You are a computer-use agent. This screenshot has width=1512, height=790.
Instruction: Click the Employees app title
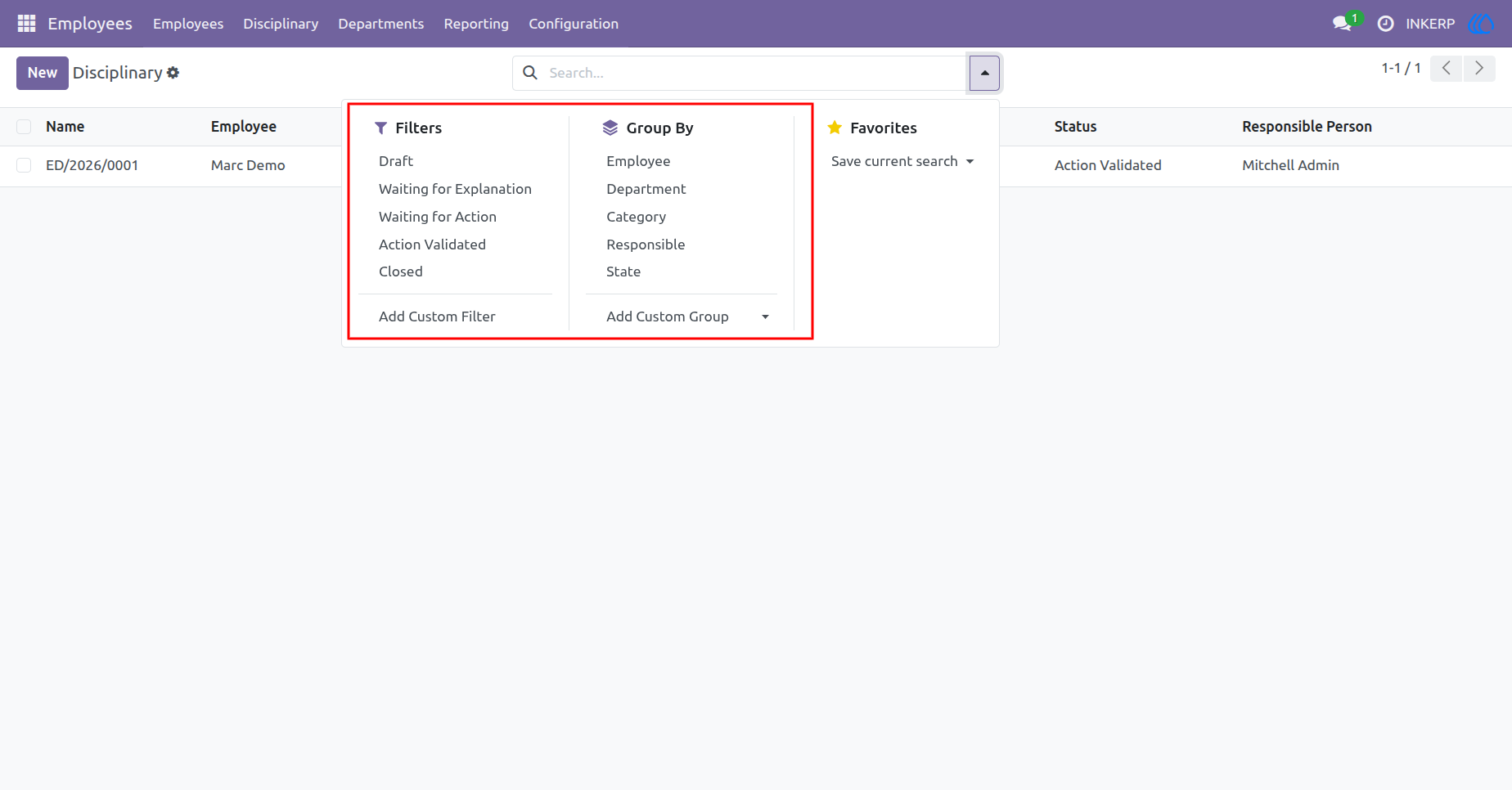coord(90,24)
